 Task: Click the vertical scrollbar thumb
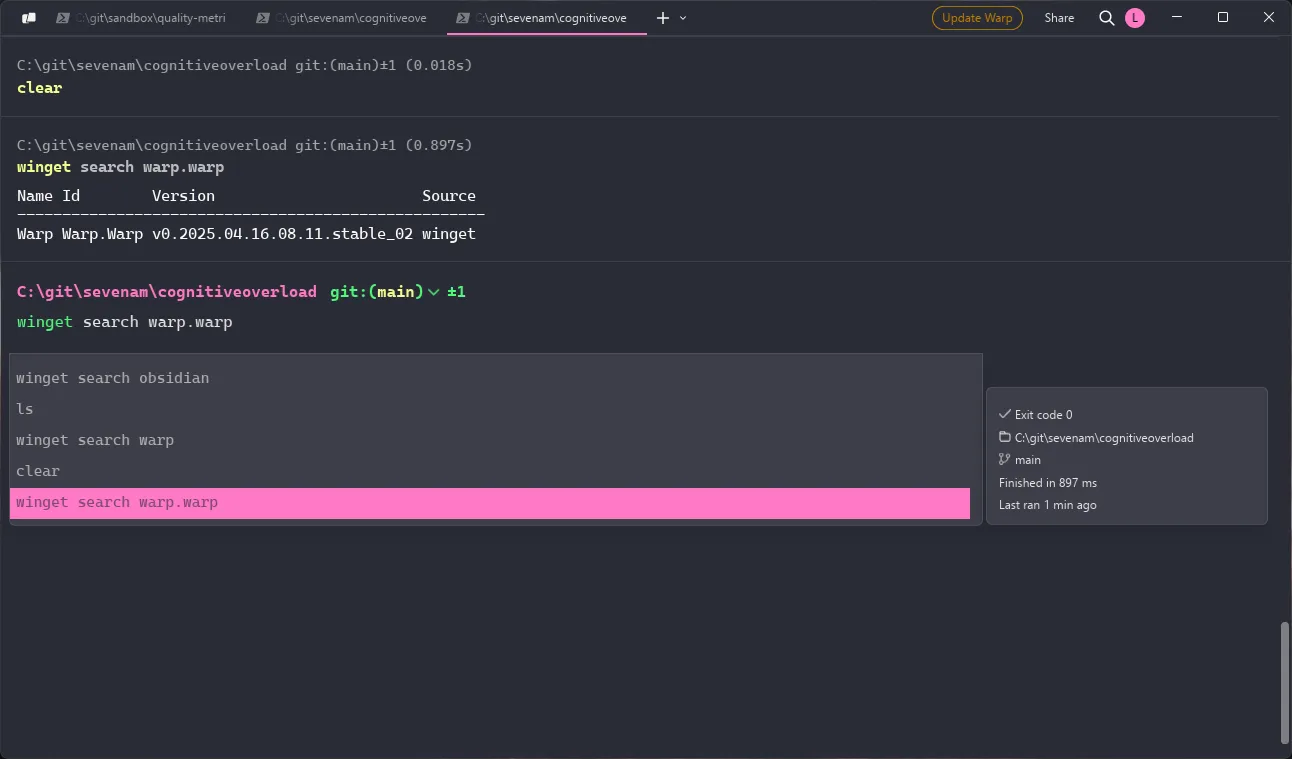[x=1284, y=682]
